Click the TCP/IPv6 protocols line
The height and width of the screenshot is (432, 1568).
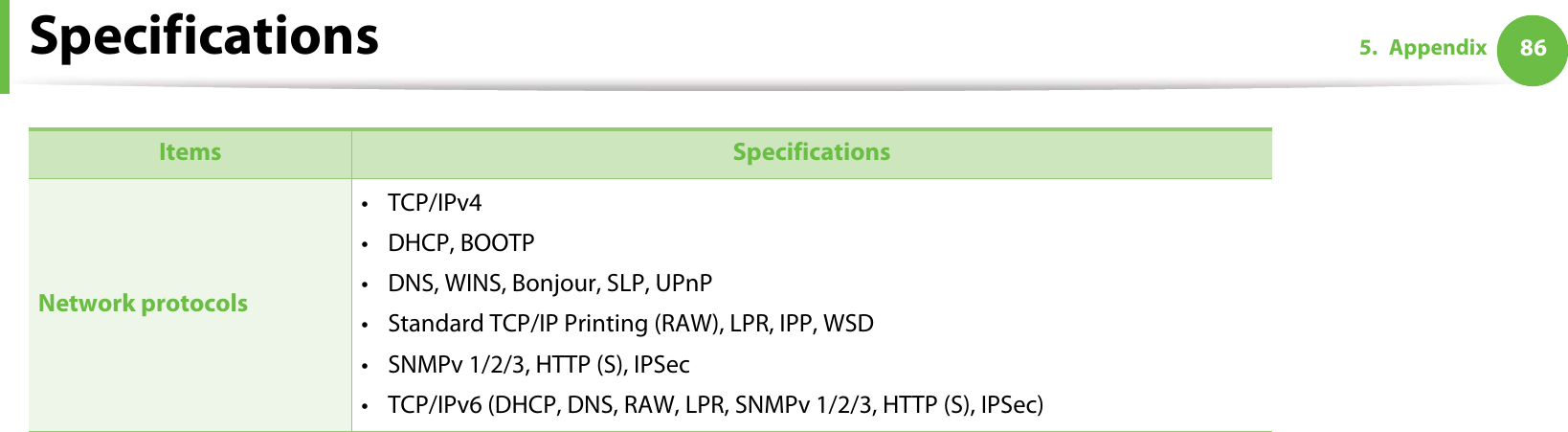715,405
